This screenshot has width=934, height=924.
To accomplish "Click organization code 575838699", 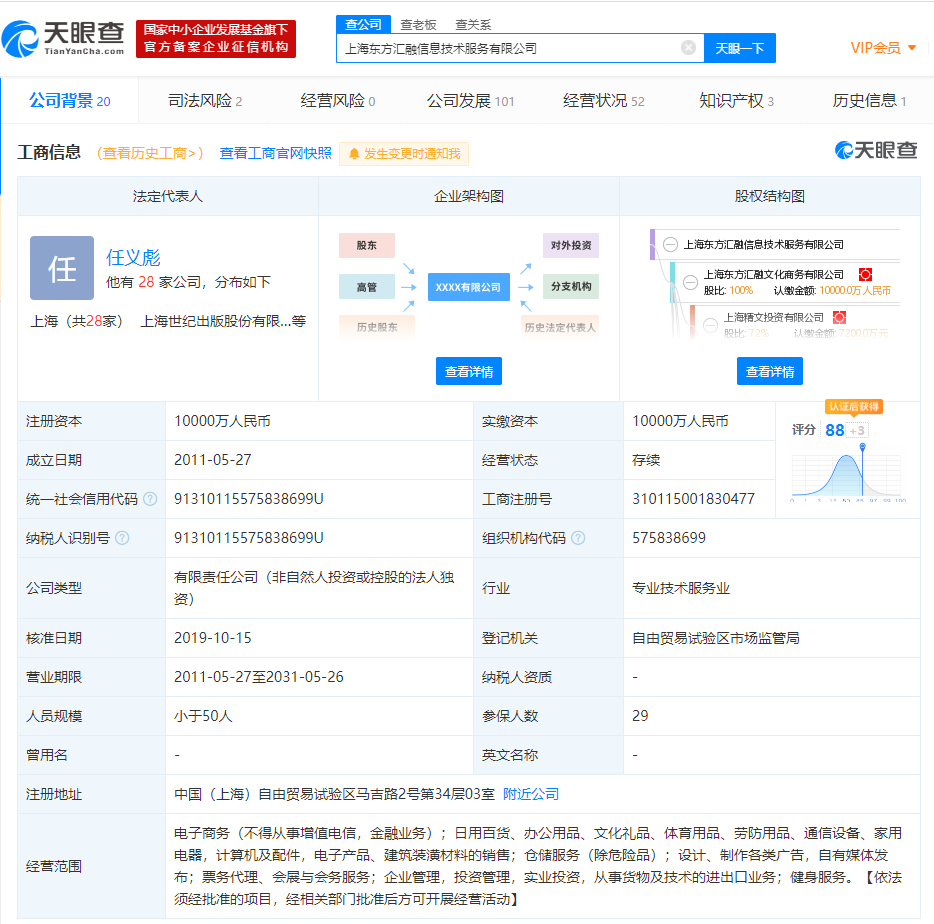I will click(668, 538).
